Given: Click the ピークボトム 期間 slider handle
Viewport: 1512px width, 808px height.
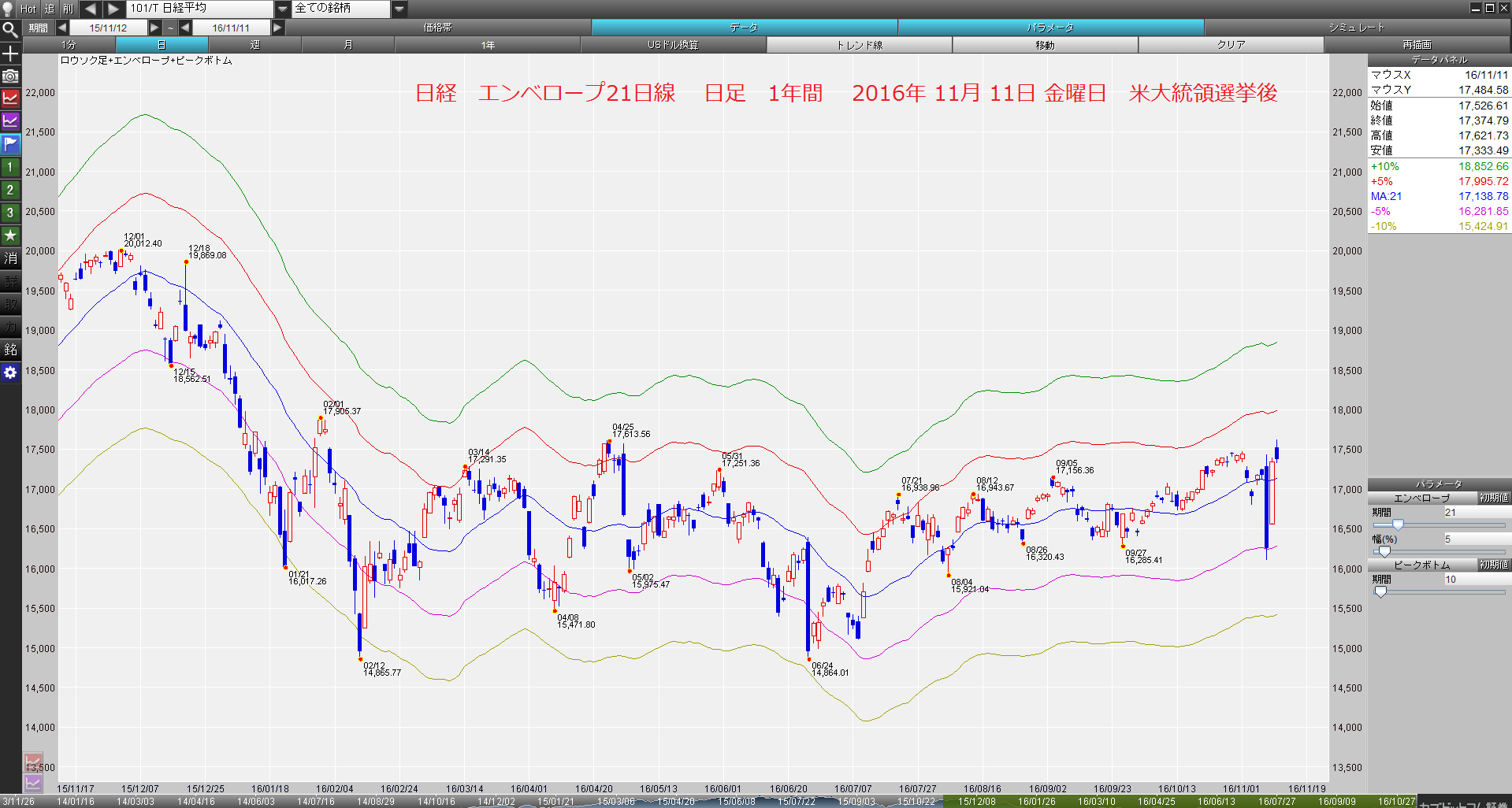Looking at the screenshot, I should (1380, 591).
